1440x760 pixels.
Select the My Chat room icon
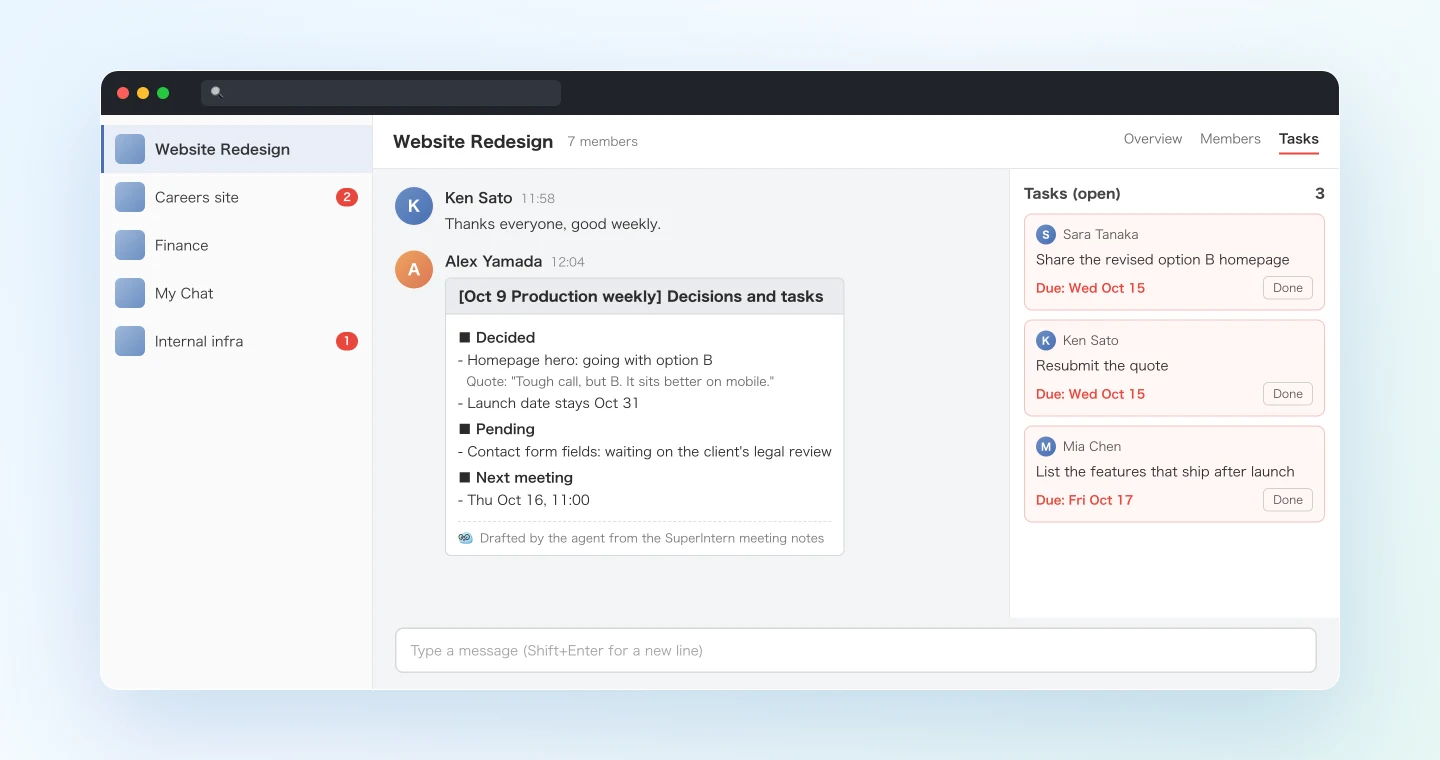130,293
